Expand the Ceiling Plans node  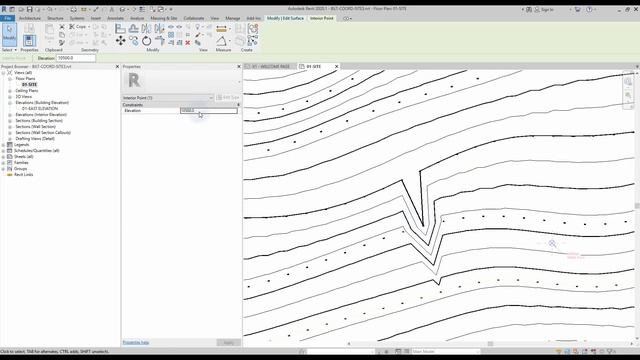tap(10, 91)
